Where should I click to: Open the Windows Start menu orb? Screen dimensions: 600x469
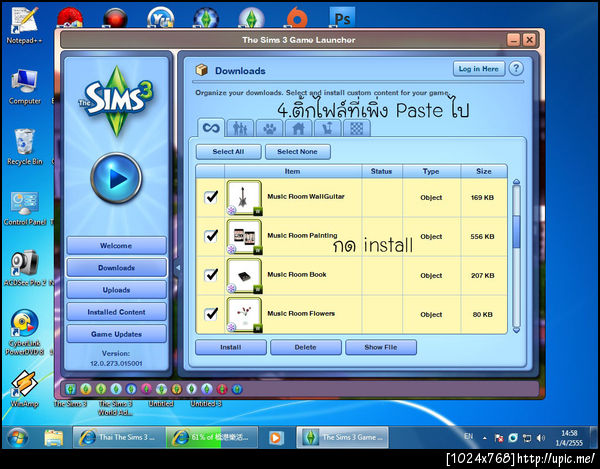coord(18,438)
